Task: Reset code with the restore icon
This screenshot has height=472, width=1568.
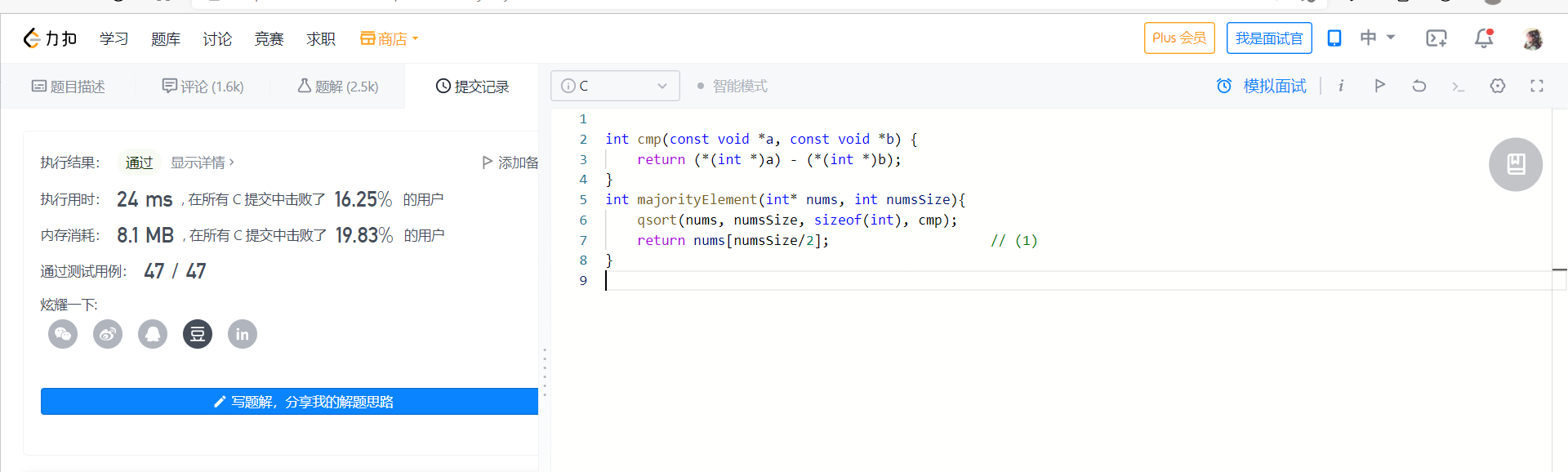Action: click(1419, 86)
